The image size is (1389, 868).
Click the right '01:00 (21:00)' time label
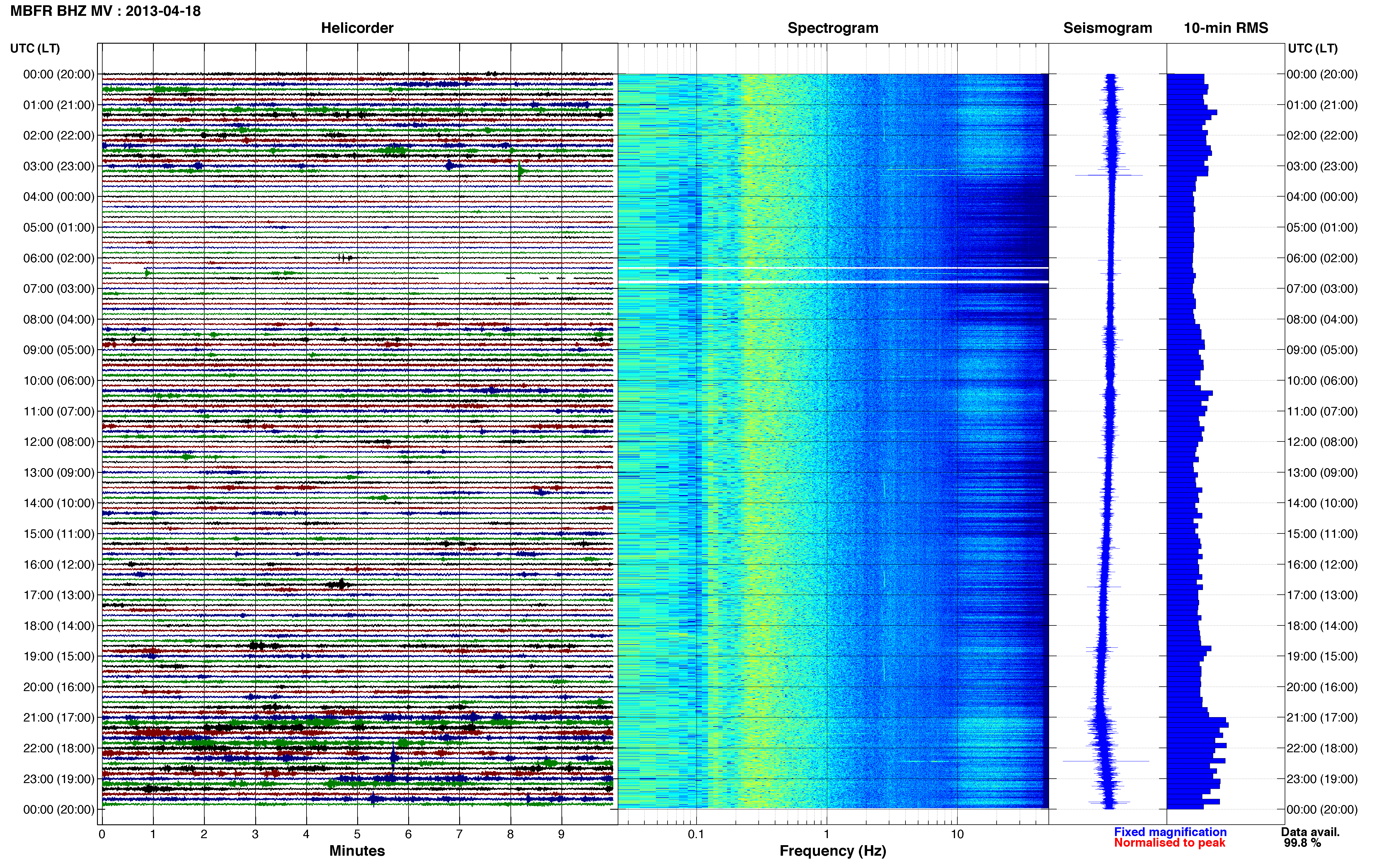pos(1322,105)
